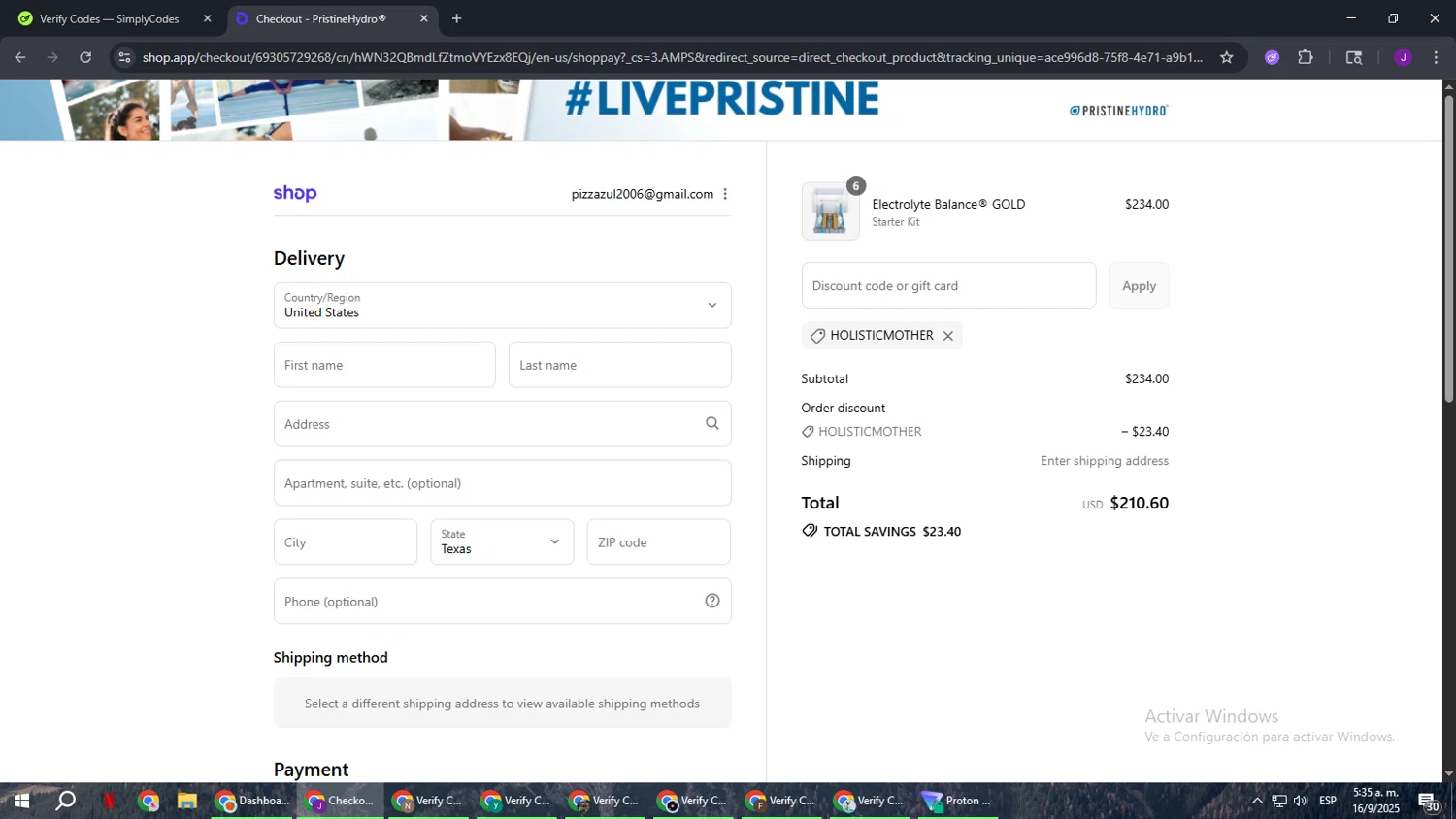Open the volume control in system tray
Screen dimensions: 1456x819
tap(1301, 801)
